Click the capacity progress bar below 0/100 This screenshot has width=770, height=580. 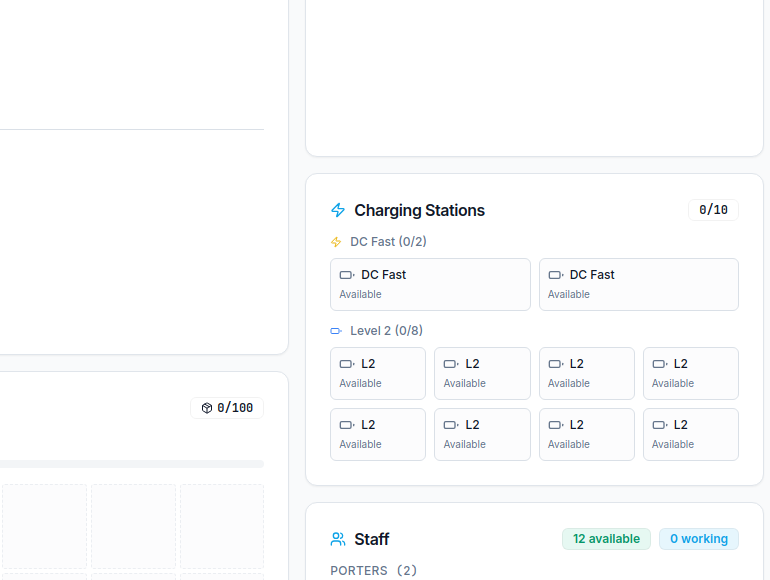[x=132, y=464]
